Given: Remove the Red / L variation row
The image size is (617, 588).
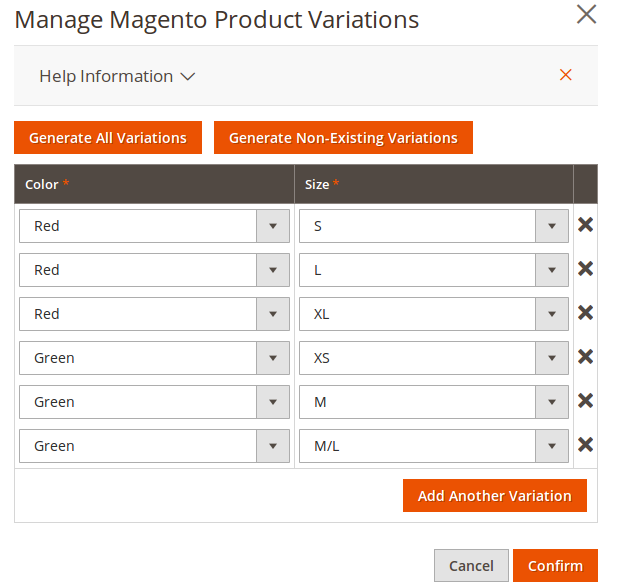Looking at the screenshot, I should point(585,269).
